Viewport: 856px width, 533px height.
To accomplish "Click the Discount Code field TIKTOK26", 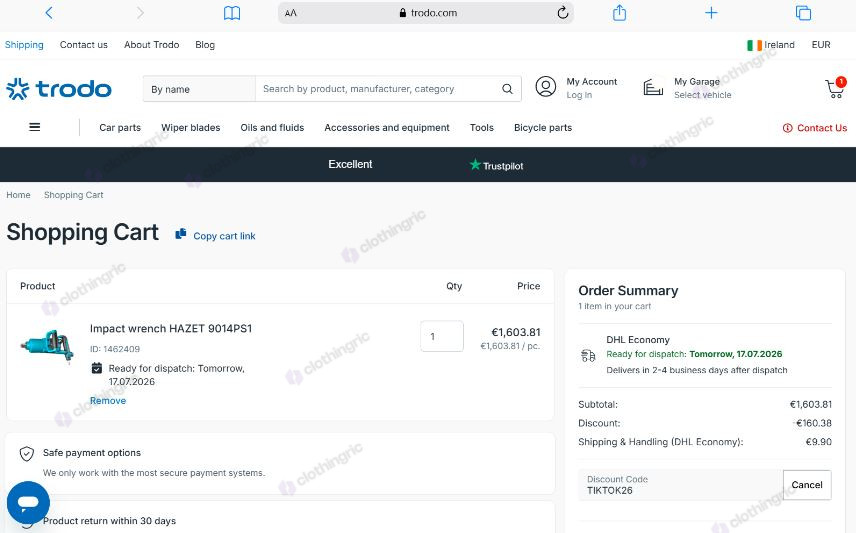I will [x=680, y=485].
